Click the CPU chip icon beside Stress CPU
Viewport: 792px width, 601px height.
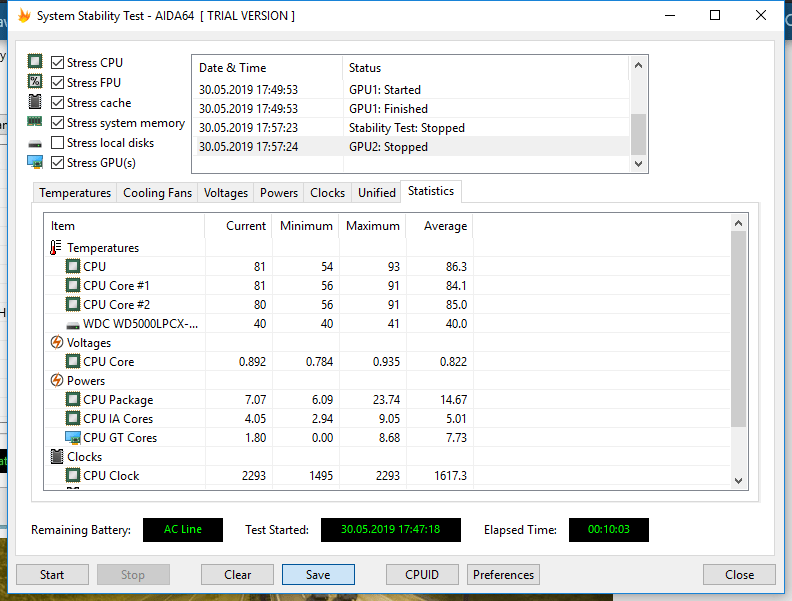tap(35, 62)
